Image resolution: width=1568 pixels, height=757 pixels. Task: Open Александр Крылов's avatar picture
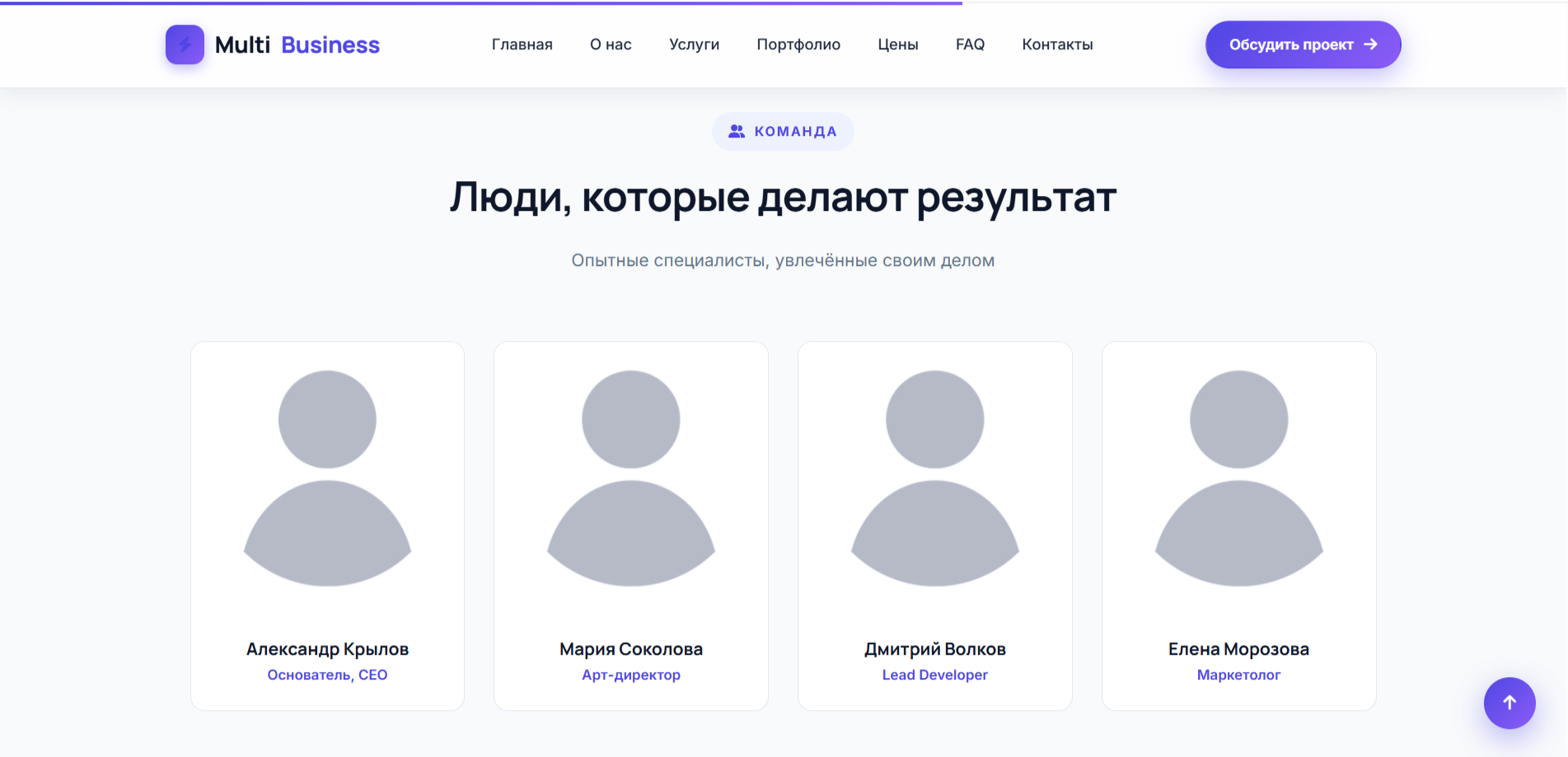coord(327,479)
